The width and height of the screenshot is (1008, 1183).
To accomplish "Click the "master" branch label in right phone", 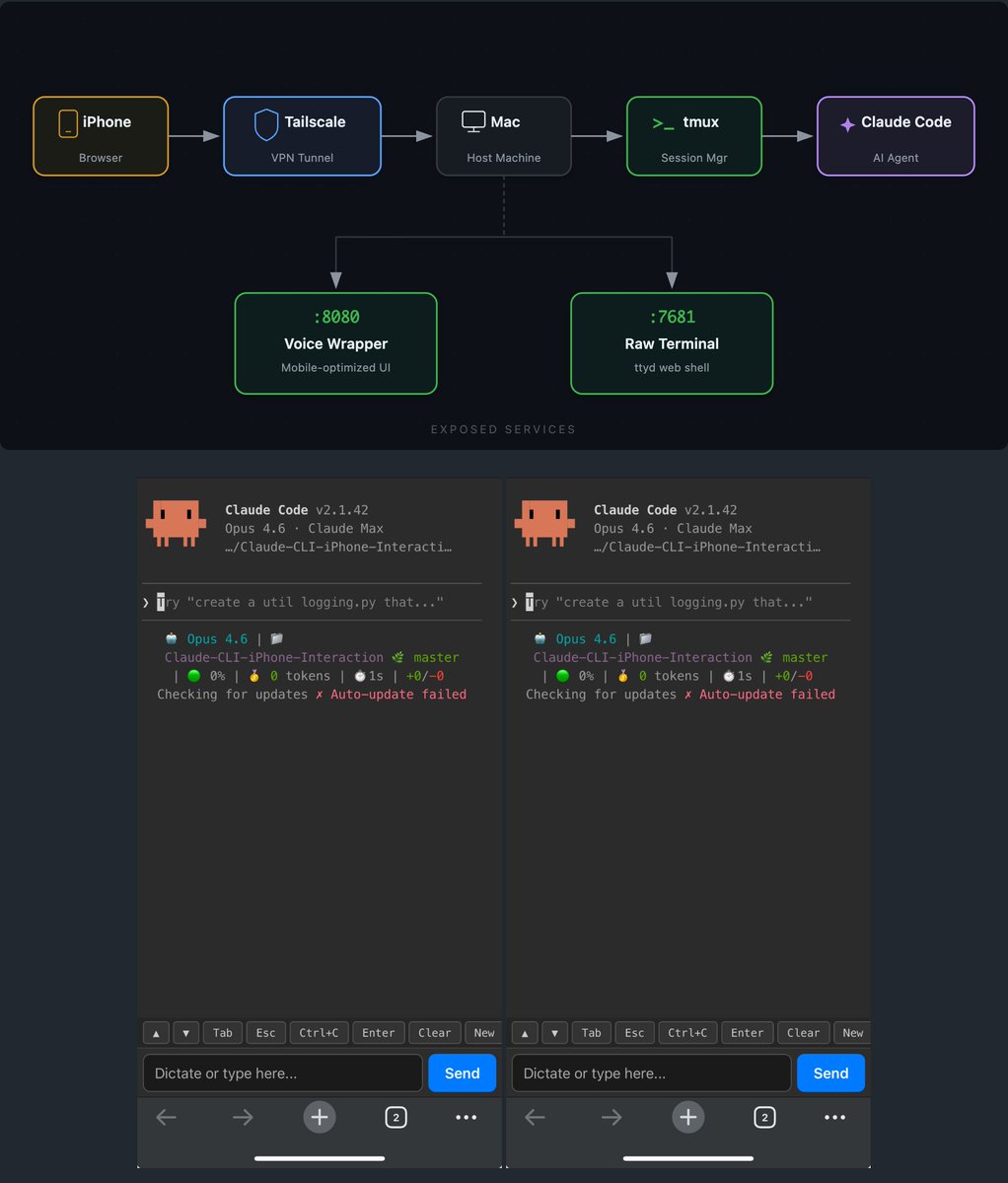I will [x=805, y=657].
